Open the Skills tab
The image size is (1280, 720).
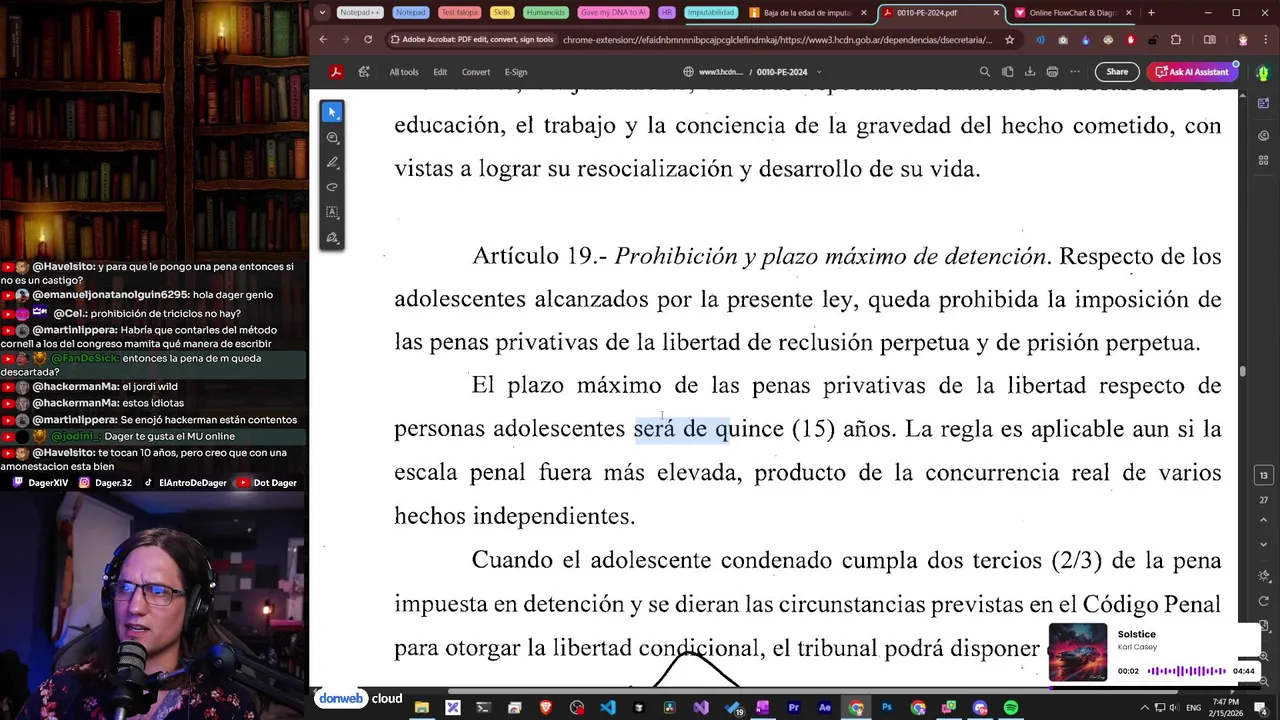[x=501, y=13]
